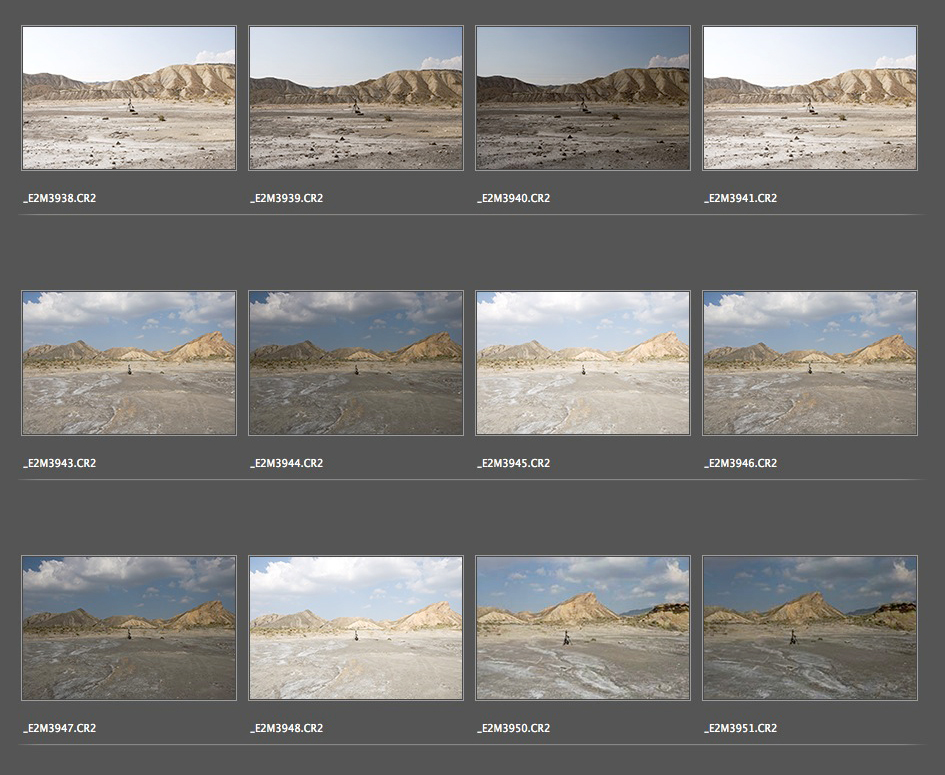
Task: Choose the darker _E2M3944.CR2 thumbnail
Action: click(x=356, y=363)
